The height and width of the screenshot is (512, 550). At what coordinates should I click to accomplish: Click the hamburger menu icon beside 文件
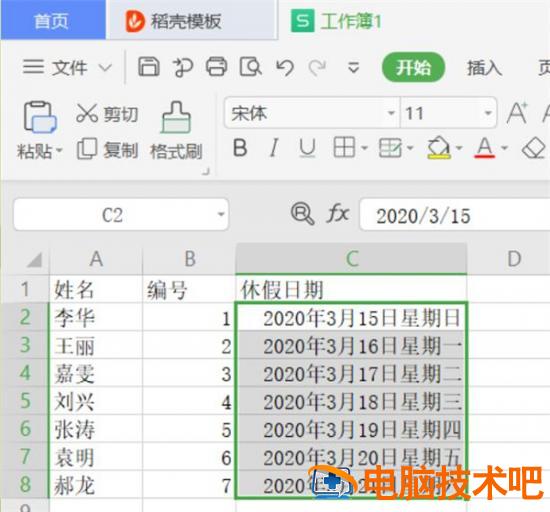pos(33,67)
